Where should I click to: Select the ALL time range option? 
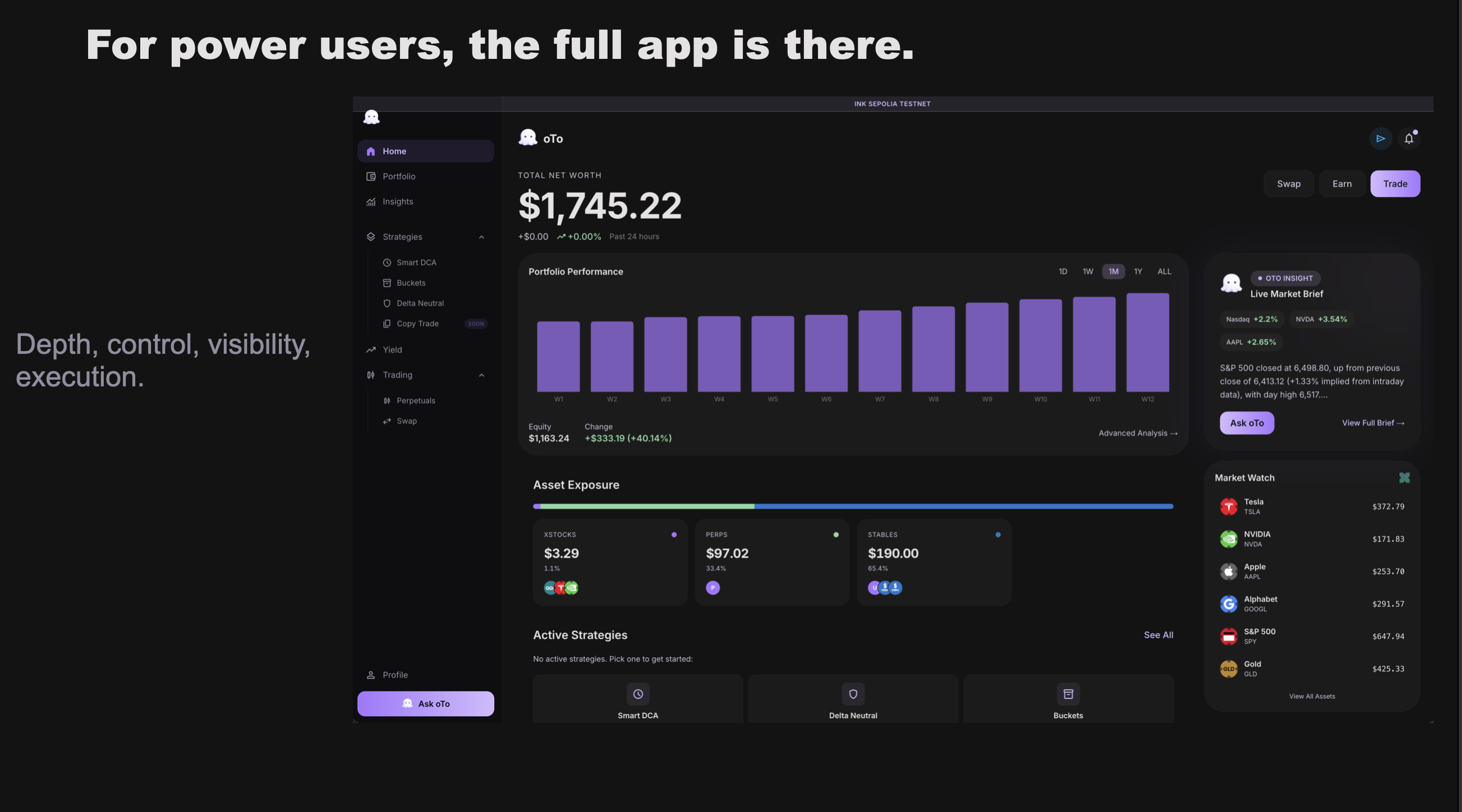click(1164, 272)
